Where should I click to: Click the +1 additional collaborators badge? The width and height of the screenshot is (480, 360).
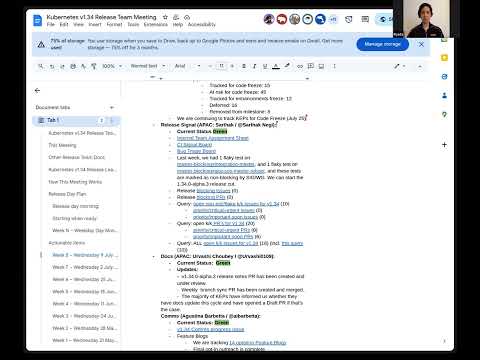333,19
